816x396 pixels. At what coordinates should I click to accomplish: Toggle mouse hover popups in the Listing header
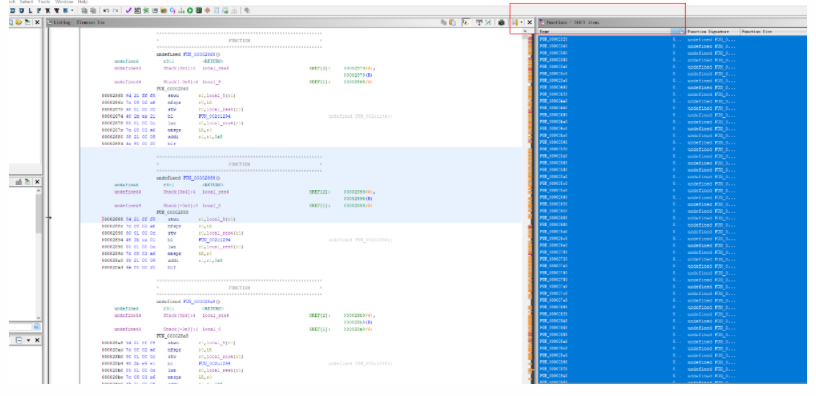[x=466, y=22]
